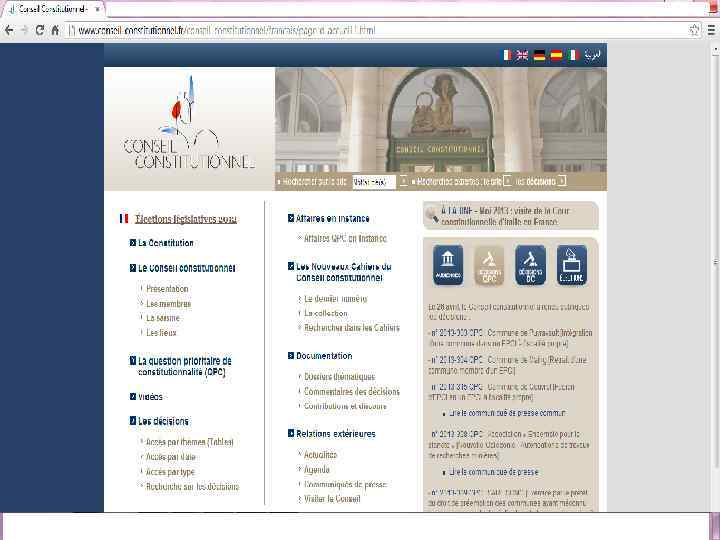Viewport: 720px width, 540px height.
Task: Open Affaires QPC en instance
Action: coord(345,238)
